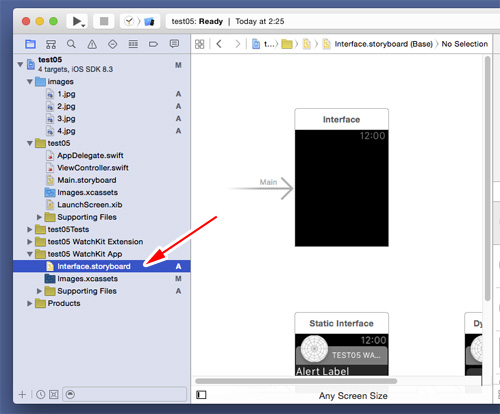Screen dimensions: 500x414
Task: Select the black Interface controller canvas
Action: [341, 188]
